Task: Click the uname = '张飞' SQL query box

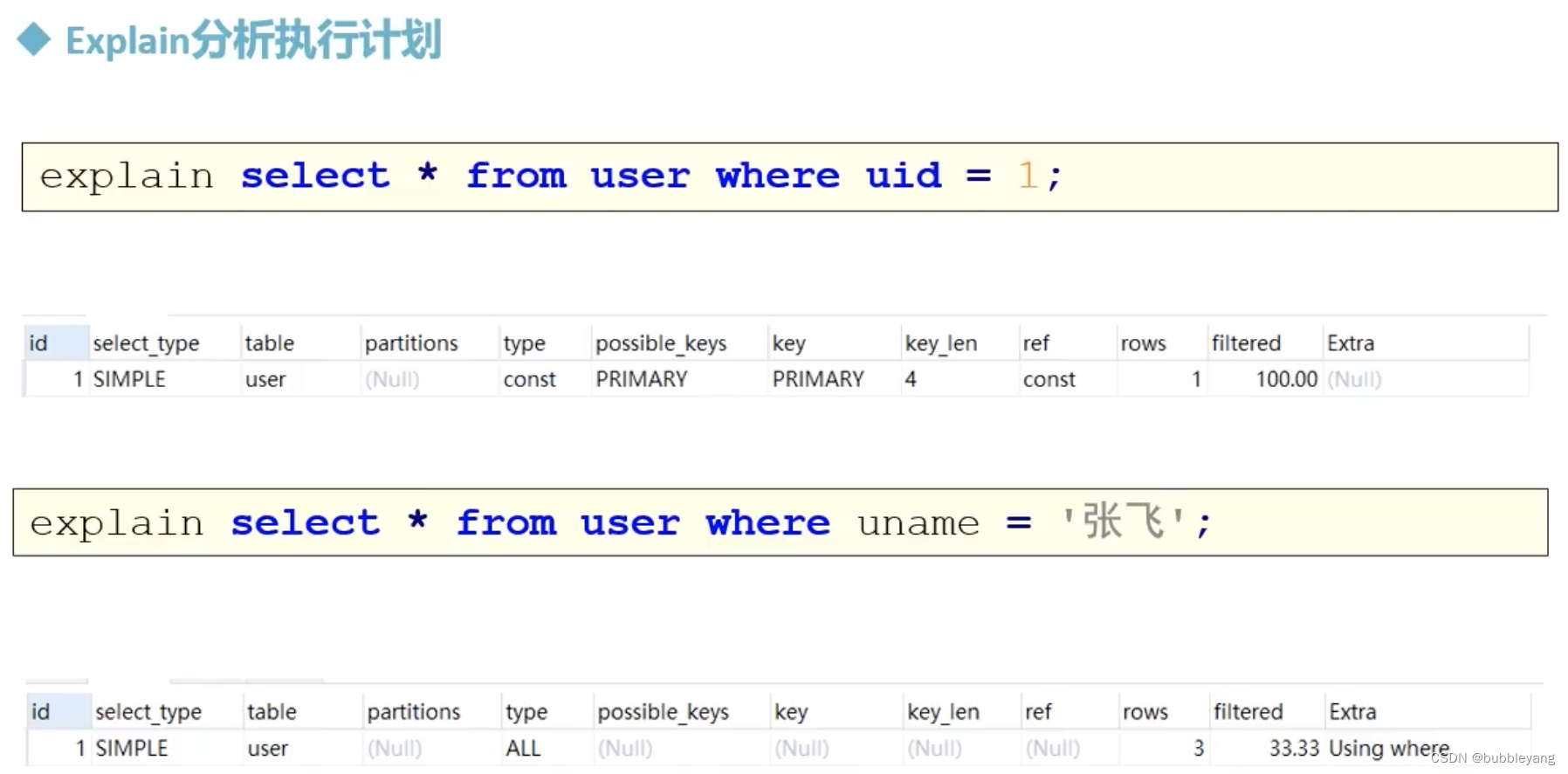Action: [x=781, y=522]
